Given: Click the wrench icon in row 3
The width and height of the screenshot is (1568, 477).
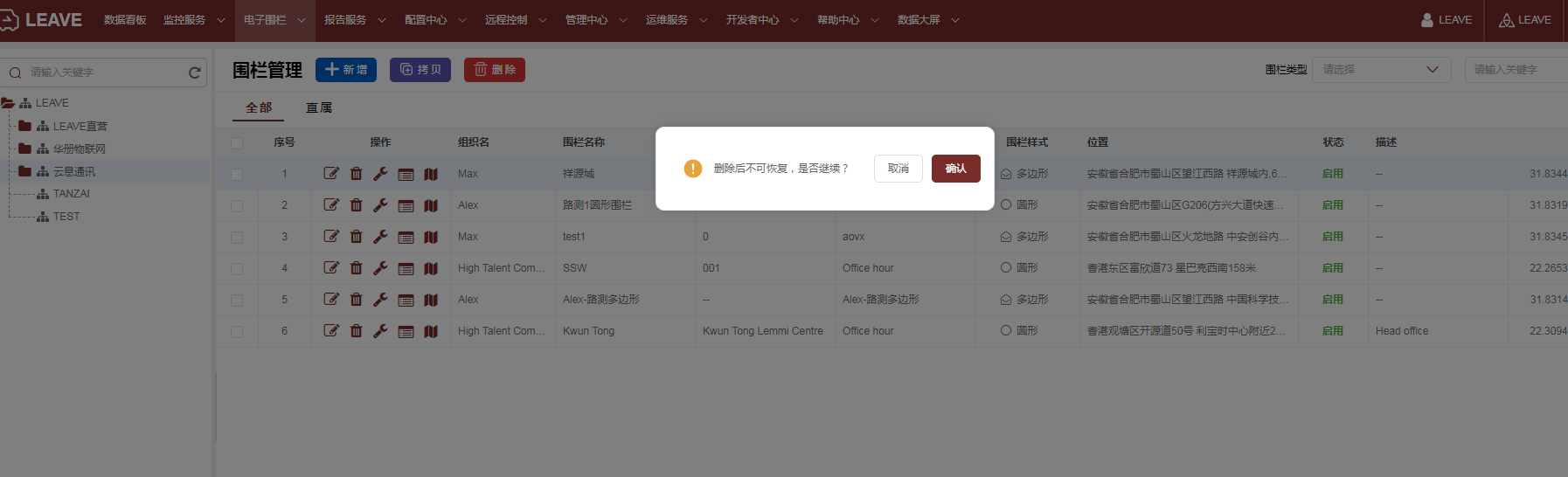Looking at the screenshot, I should tap(380, 237).
